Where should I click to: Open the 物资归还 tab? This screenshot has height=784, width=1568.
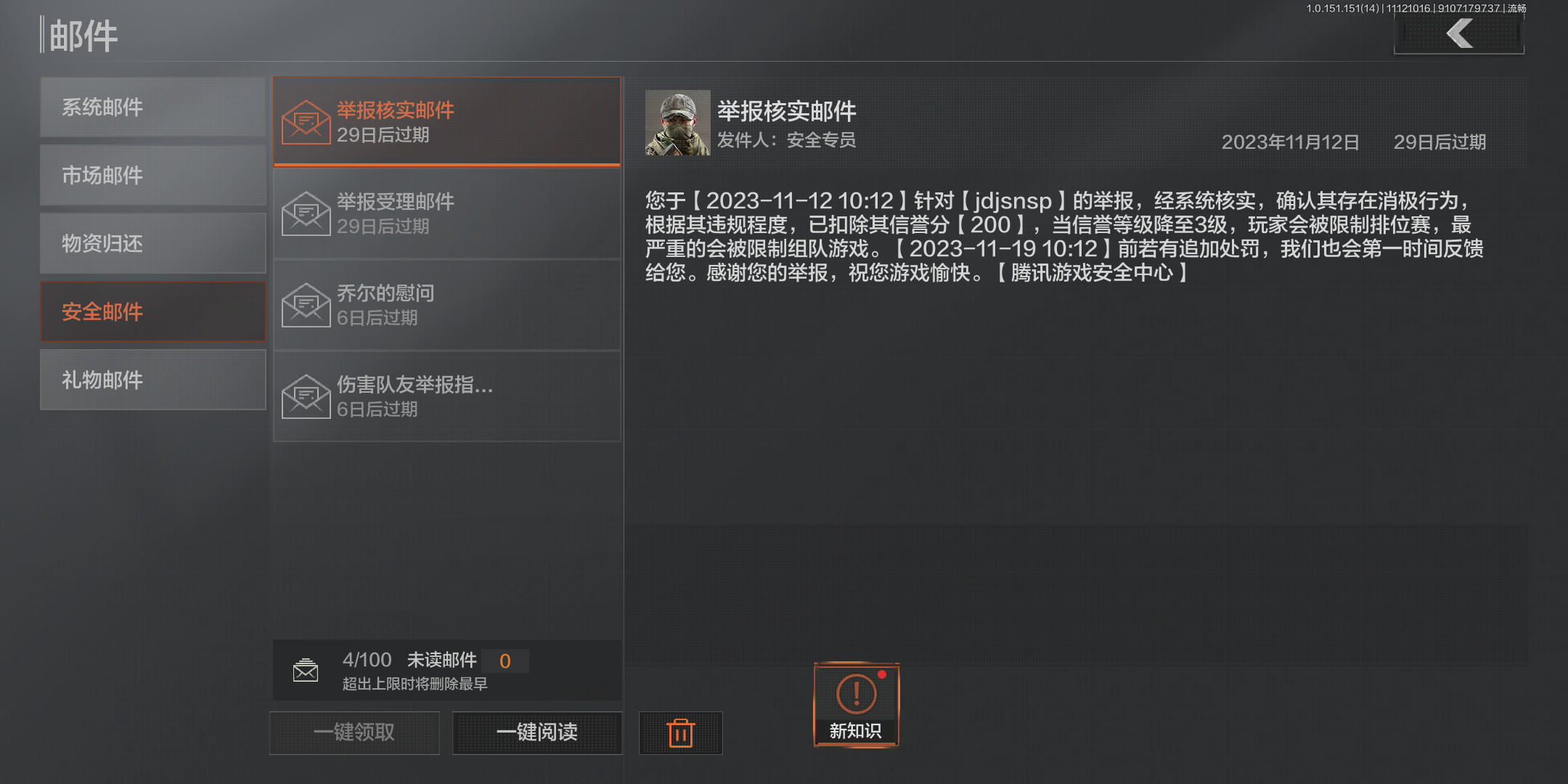tap(153, 244)
